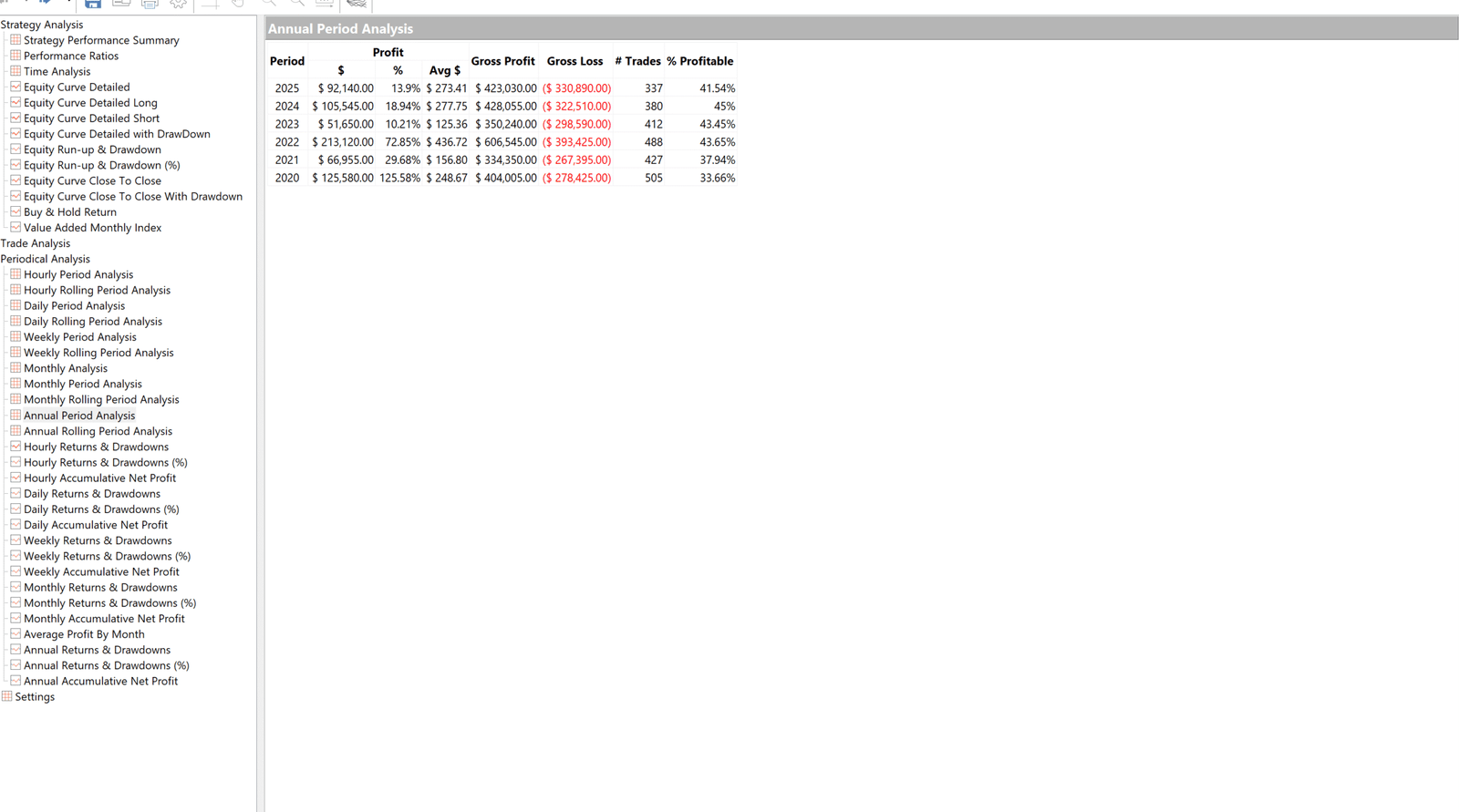
Task: Expand the Trade Analysis tree group
Action: 36,243
